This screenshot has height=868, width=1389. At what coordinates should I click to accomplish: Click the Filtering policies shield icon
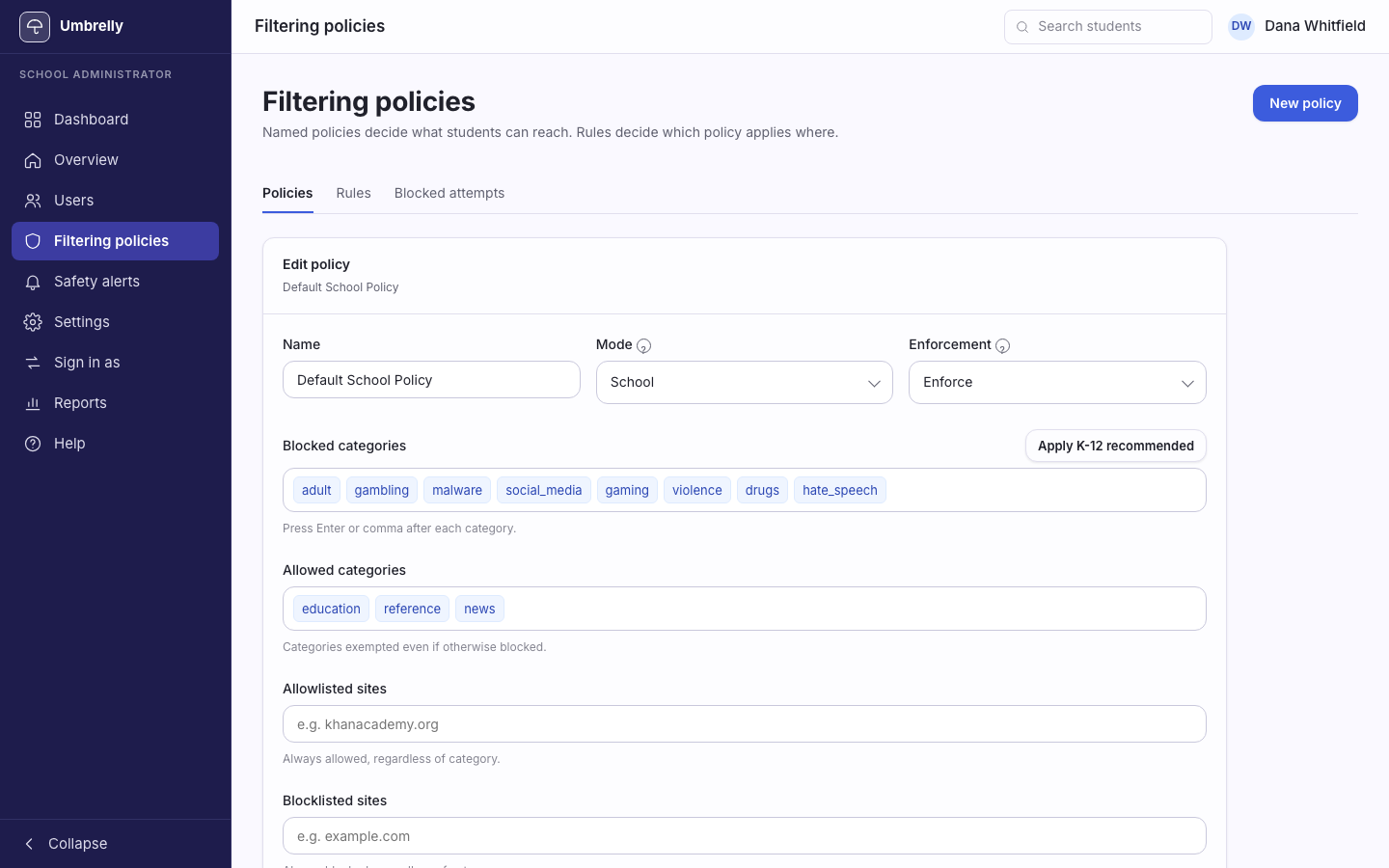(33, 241)
